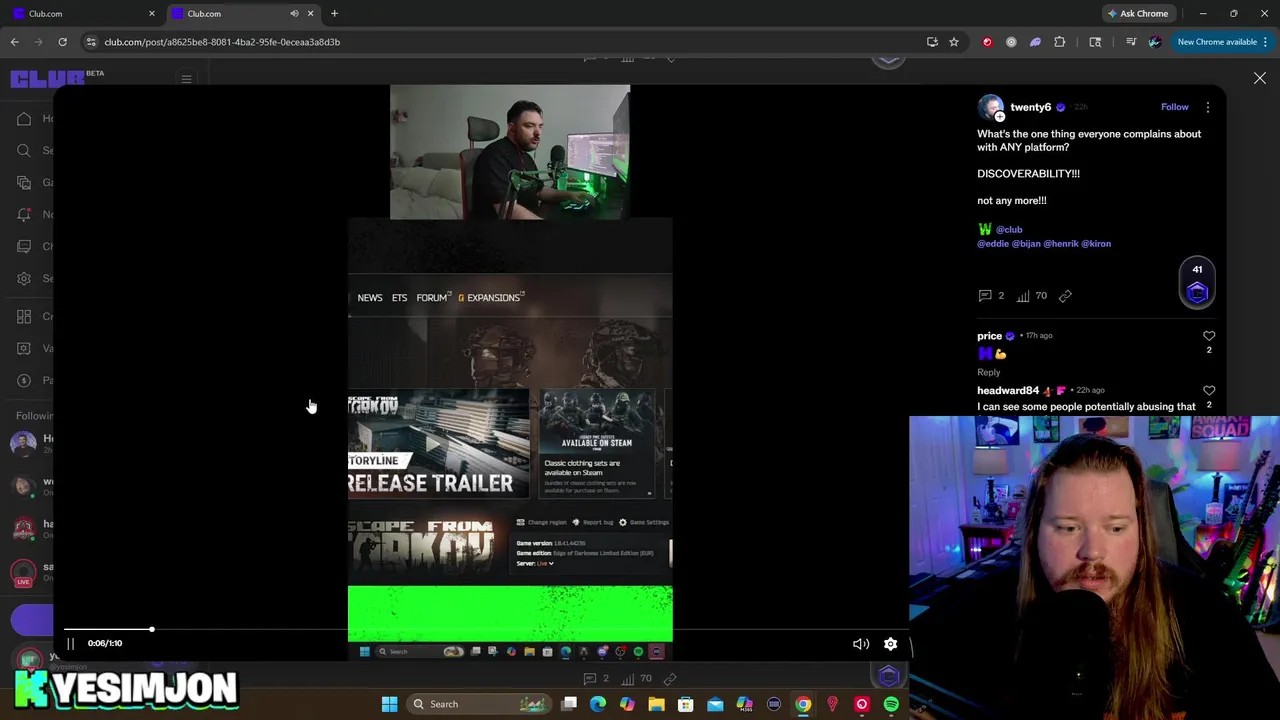Open twenty6 username link
The width and height of the screenshot is (1280, 720).
click(1030, 107)
